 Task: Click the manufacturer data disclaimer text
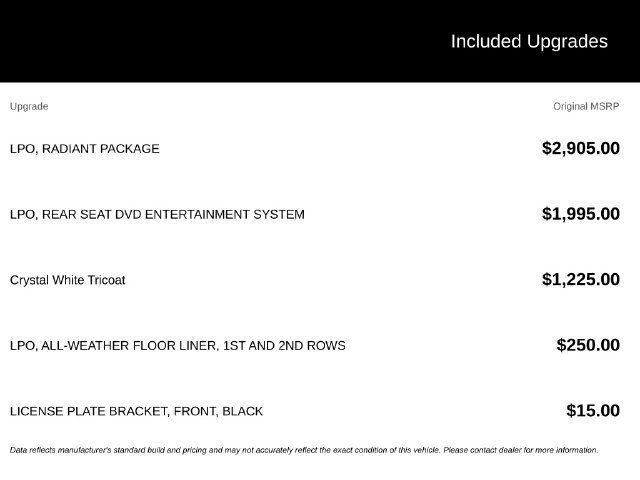coord(304,450)
